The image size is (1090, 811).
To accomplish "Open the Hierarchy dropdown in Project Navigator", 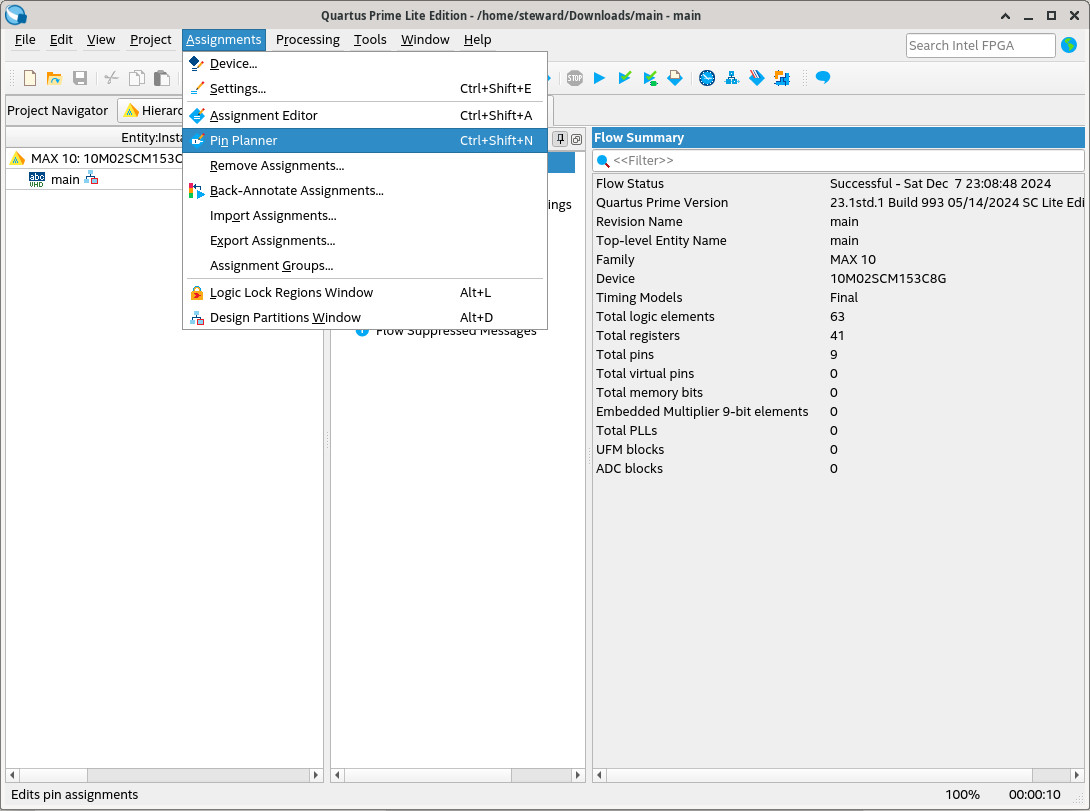I will pos(150,110).
